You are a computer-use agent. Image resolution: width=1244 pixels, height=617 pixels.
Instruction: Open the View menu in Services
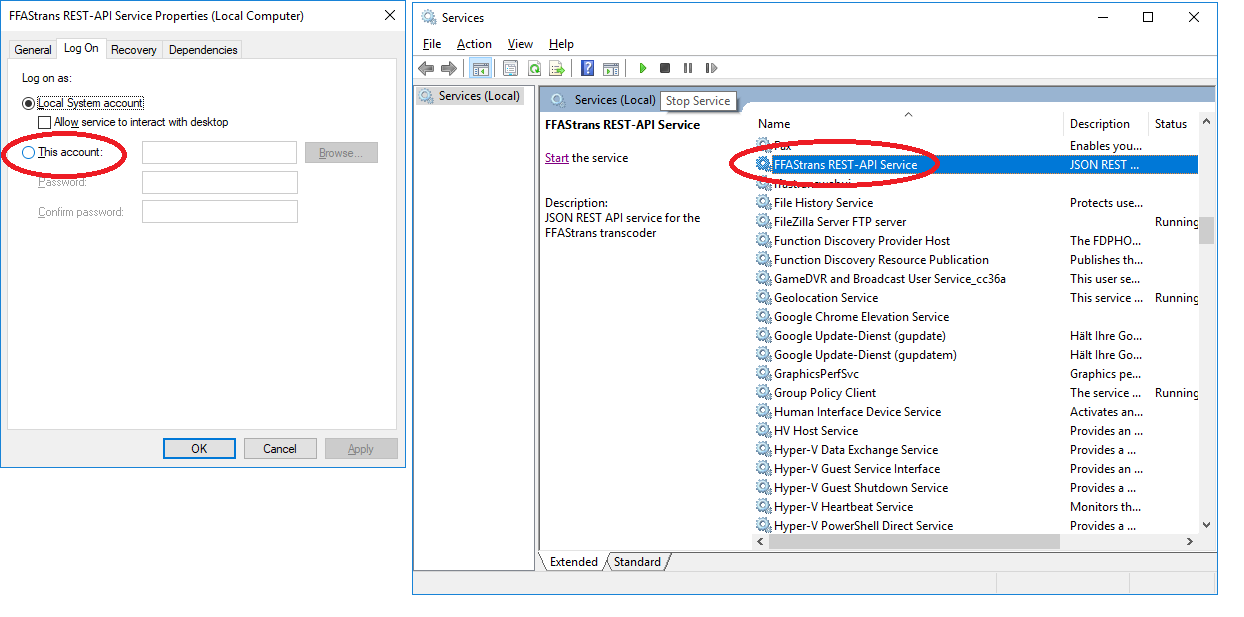click(x=520, y=44)
